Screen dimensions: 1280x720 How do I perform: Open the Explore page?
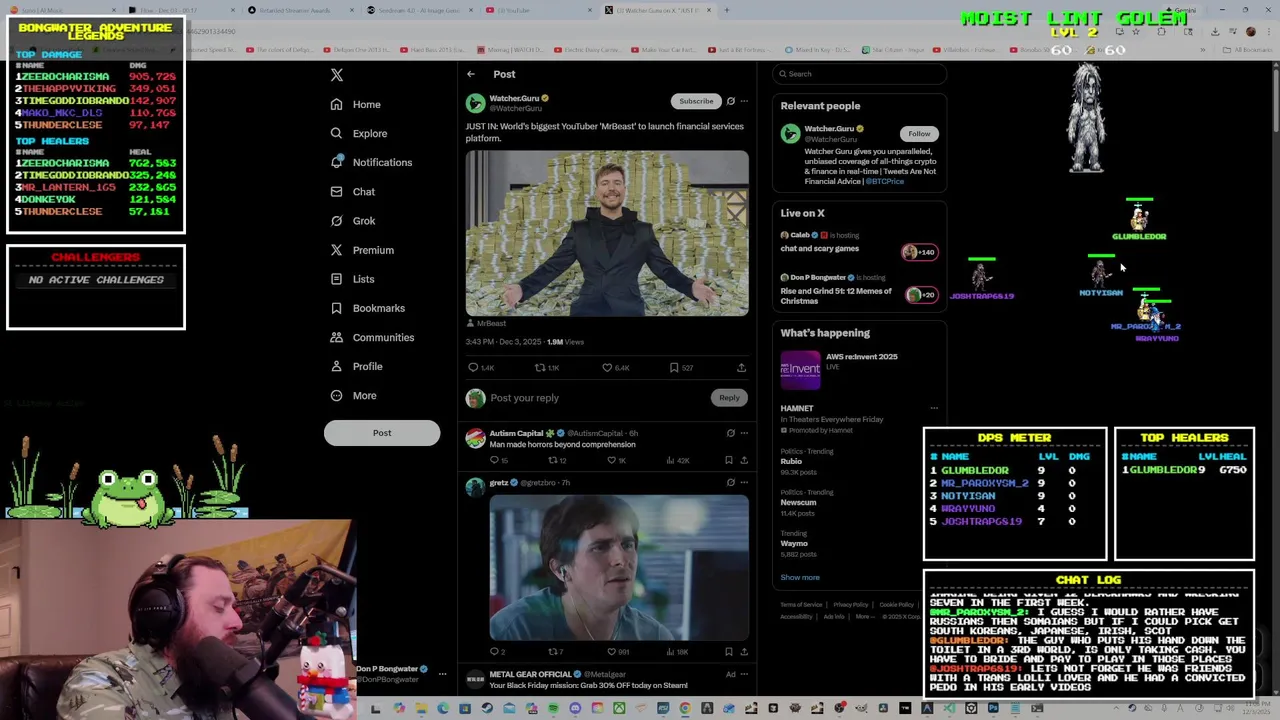pyautogui.click(x=358, y=133)
